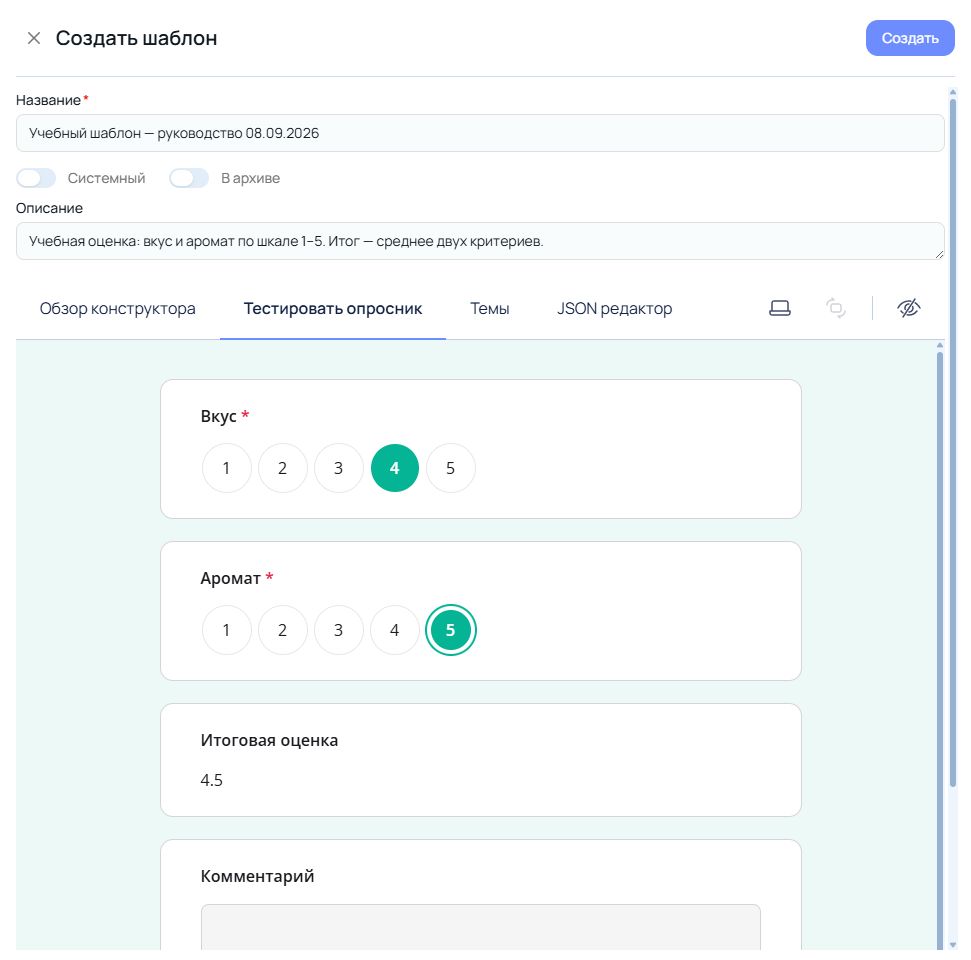971x960 pixels.
Task: Click the Описание textarea resize handle
Action: click(939, 255)
